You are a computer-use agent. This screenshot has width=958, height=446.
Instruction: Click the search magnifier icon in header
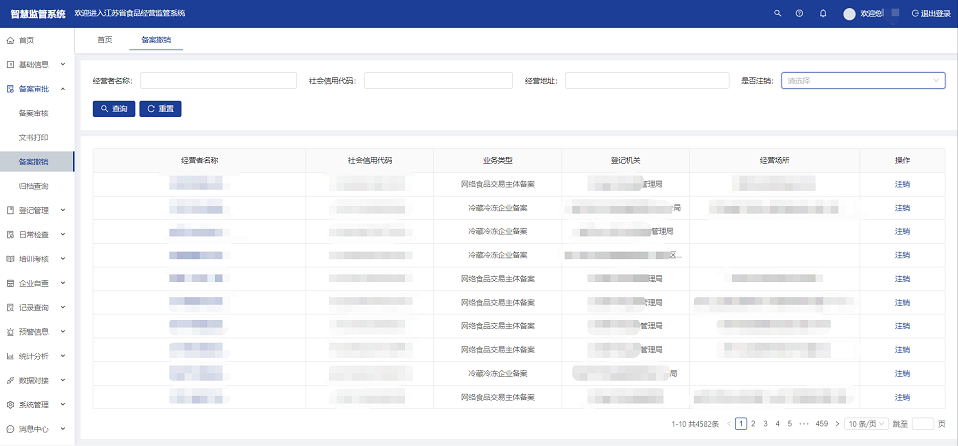tap(778, 14)
